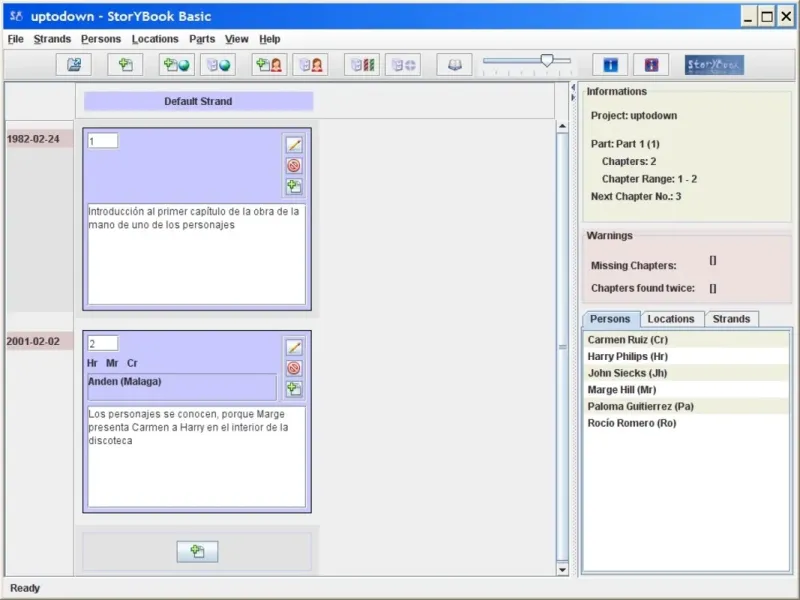Click the vertical scrollbar up arrow
The height and width of the screenshot is (600, 800).
pos(562,126)
